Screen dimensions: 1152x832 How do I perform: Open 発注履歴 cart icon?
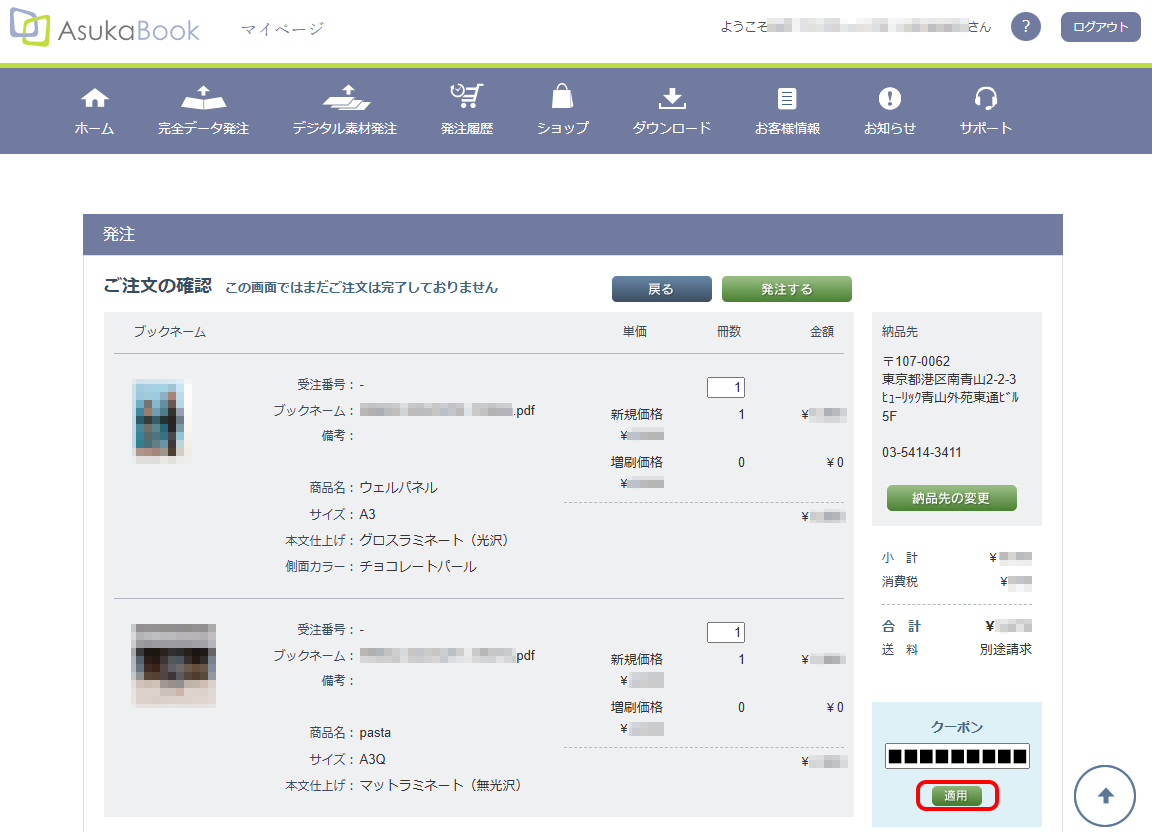pos(467,97)
